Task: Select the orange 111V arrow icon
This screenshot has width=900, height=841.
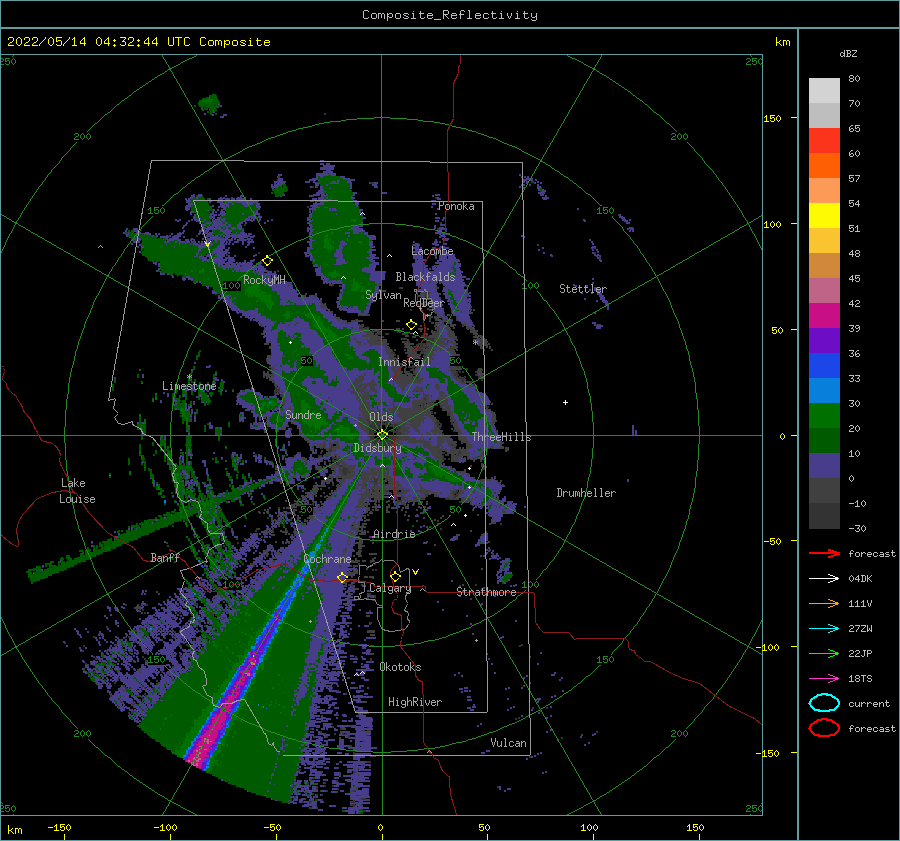Action: coord(824,603)
